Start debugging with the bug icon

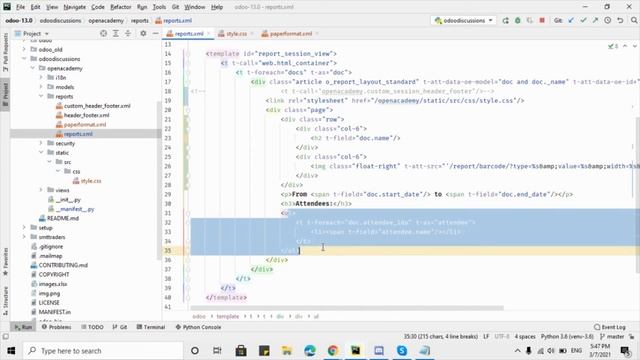pos(518,20)
